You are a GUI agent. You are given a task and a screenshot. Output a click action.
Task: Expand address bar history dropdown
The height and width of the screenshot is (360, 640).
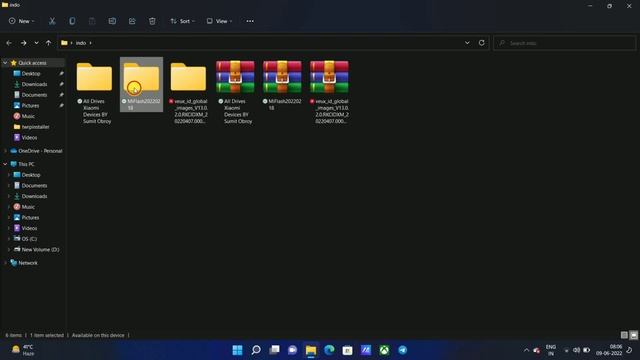pyautogui.click(x=467, y=43)
